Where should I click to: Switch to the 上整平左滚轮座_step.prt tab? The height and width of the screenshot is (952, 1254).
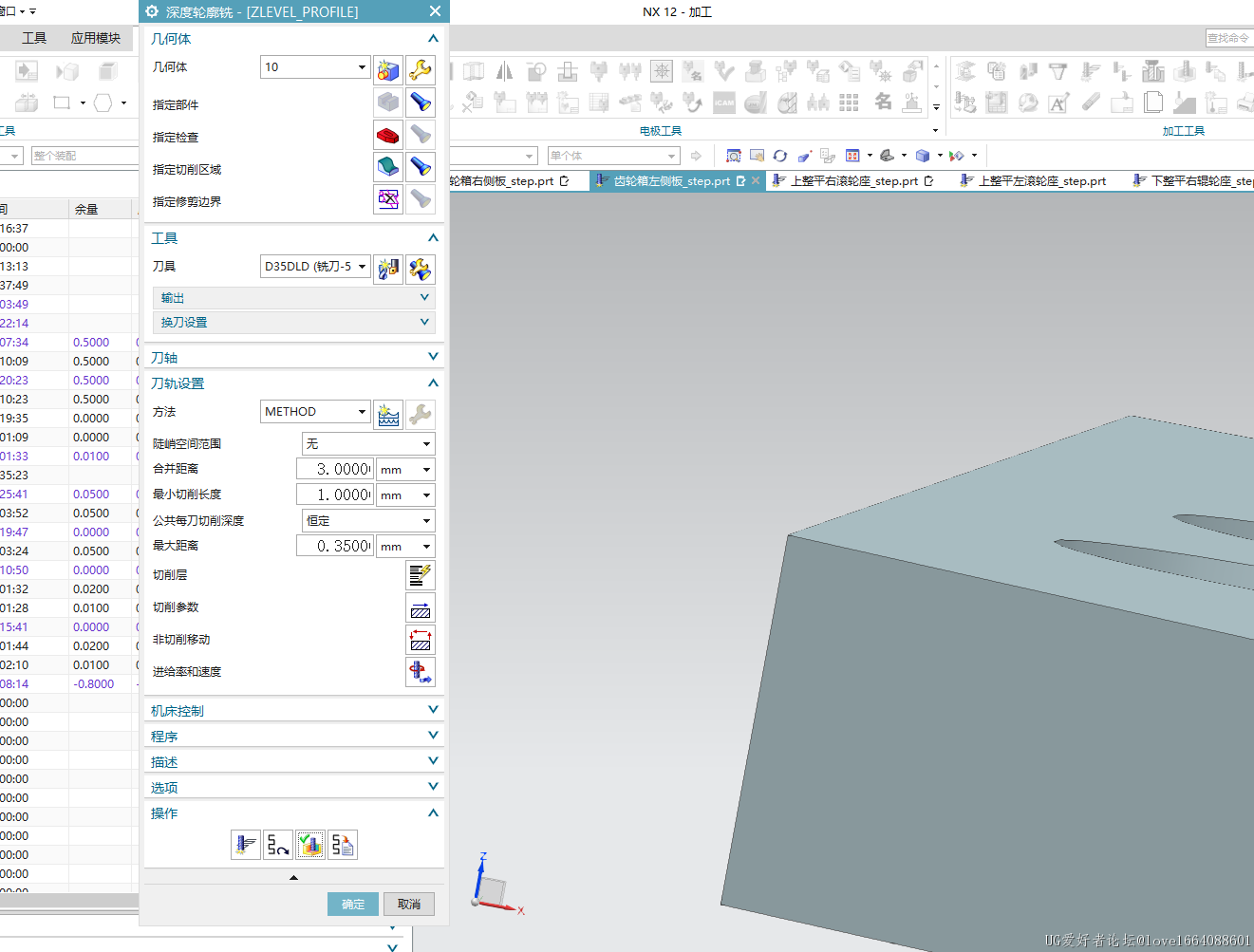click(x=1041, y=180)
